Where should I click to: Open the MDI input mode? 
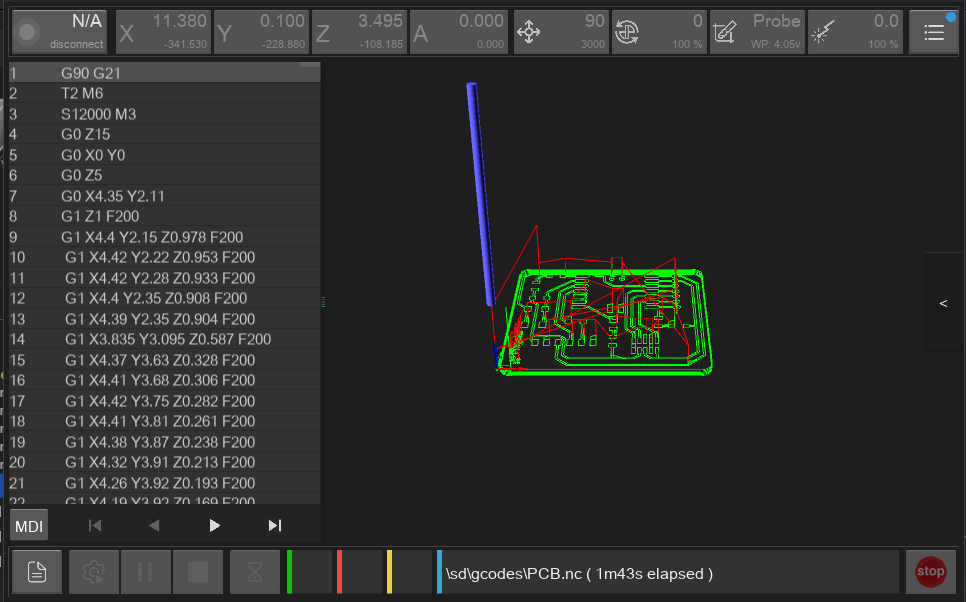(x=29, y=526)
